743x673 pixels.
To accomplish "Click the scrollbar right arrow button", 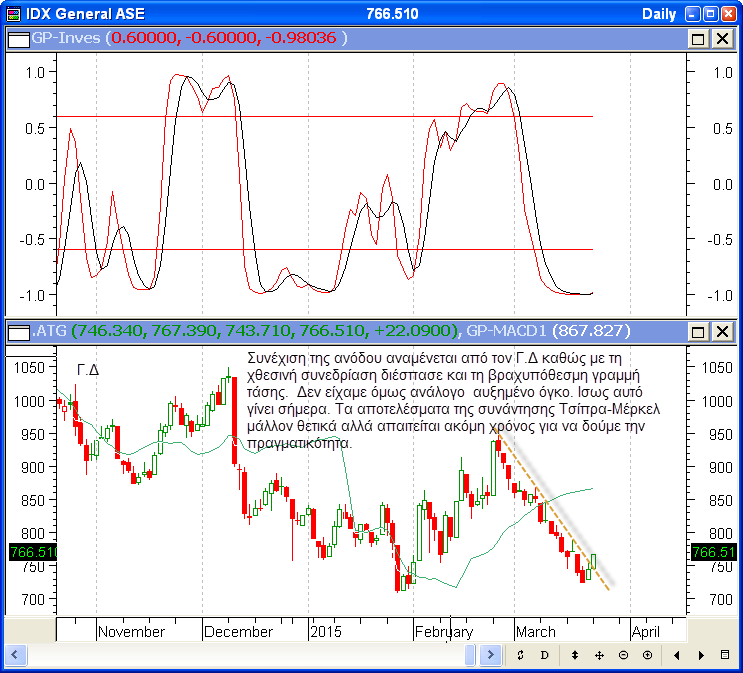I will 490,655.
